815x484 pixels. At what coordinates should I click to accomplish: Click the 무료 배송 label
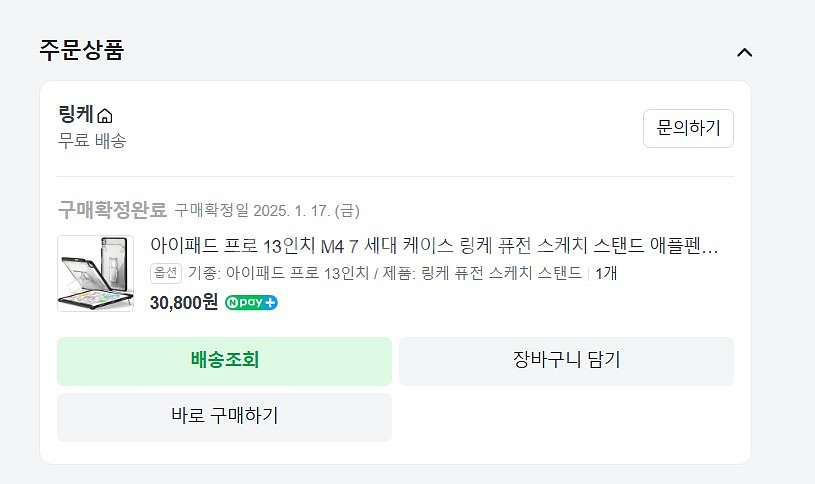point(92,141)
